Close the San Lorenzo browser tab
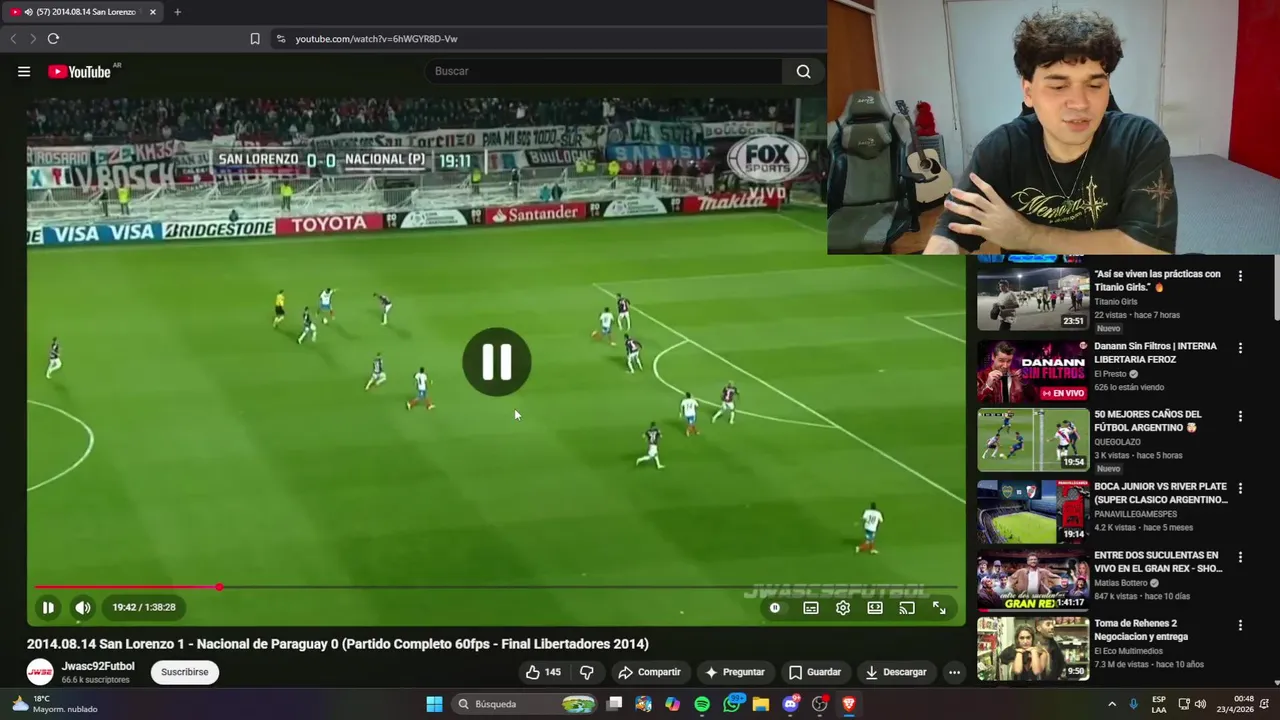 click(x=153, y=12)
